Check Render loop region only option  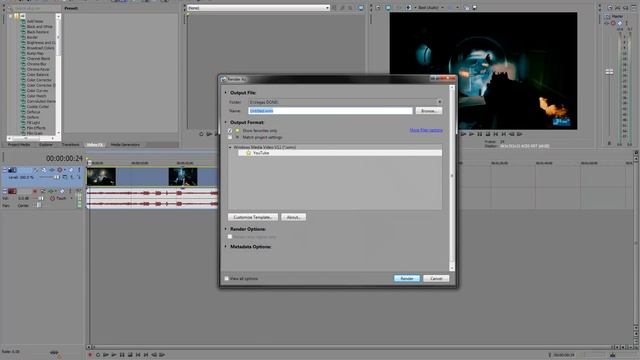coord(230,237)
